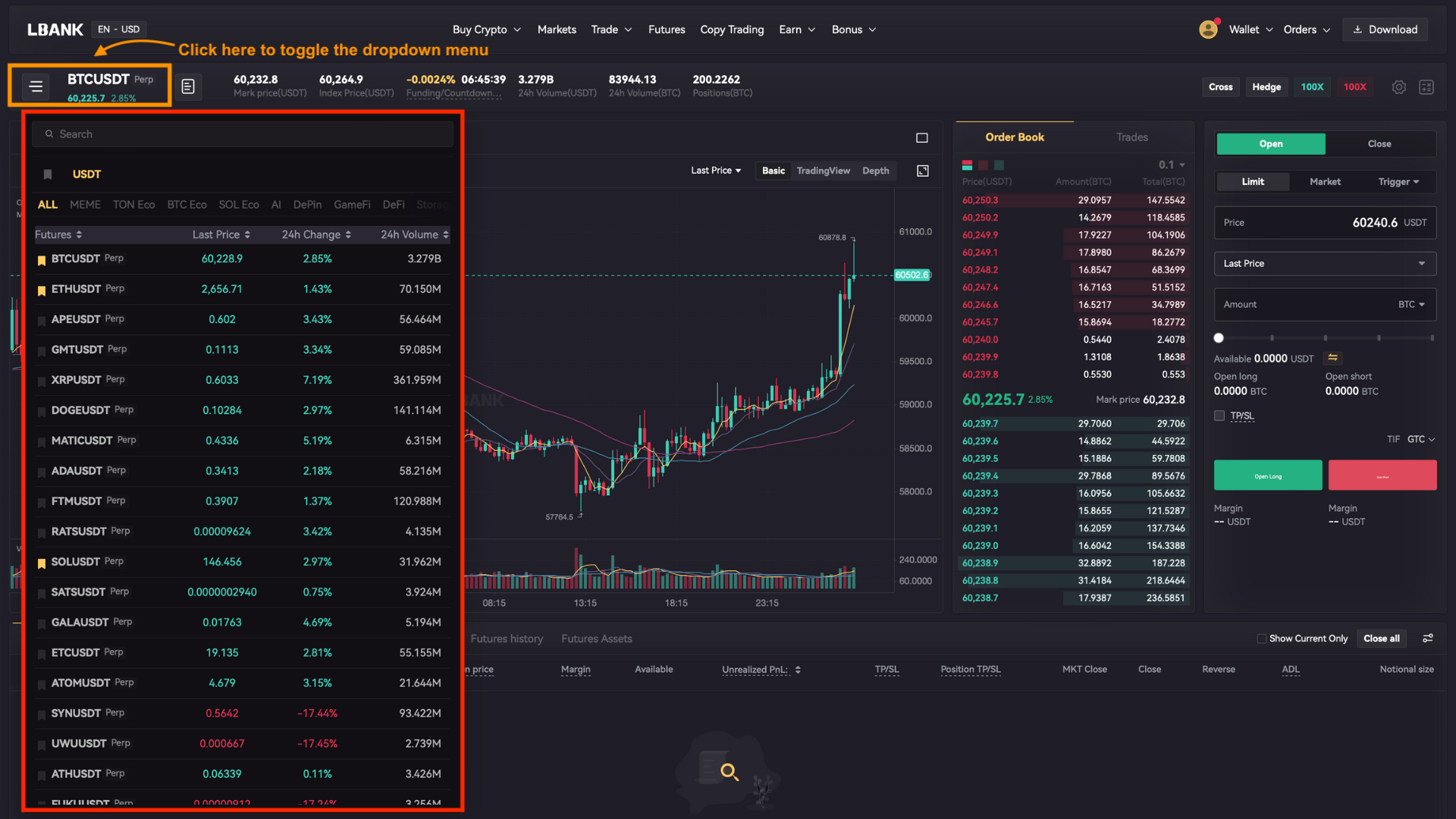Image resolution: width=1456 pixels, height=819 pixels.
Task: Select the MEME category tab
Action: 85,205
